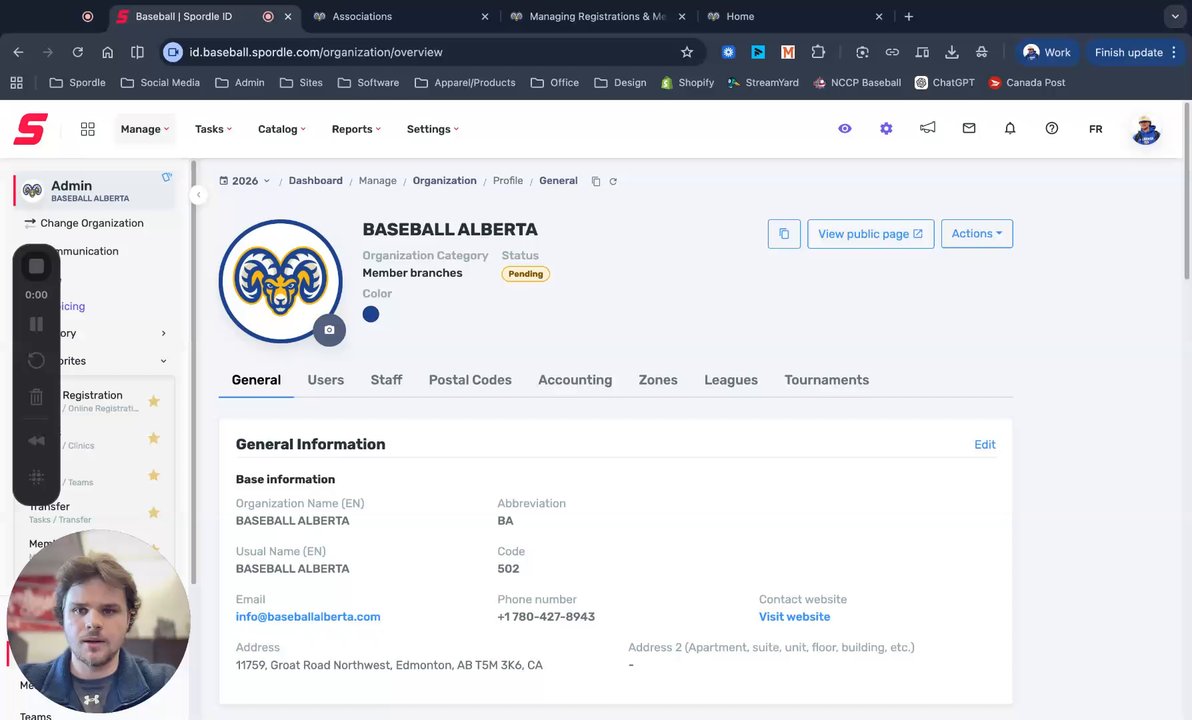Open the Manage menu
The image size is (1192, 720).
tap(144, 129)
